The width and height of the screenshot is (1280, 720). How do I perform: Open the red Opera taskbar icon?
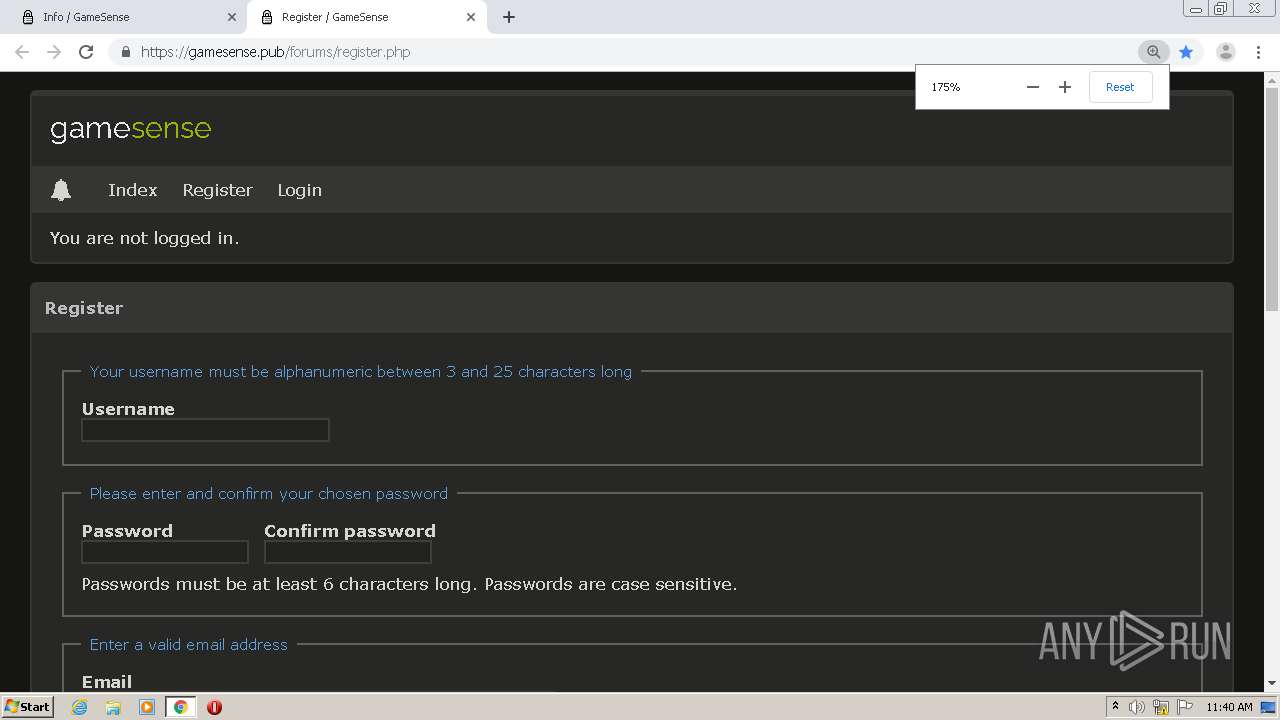click(214, 707)
